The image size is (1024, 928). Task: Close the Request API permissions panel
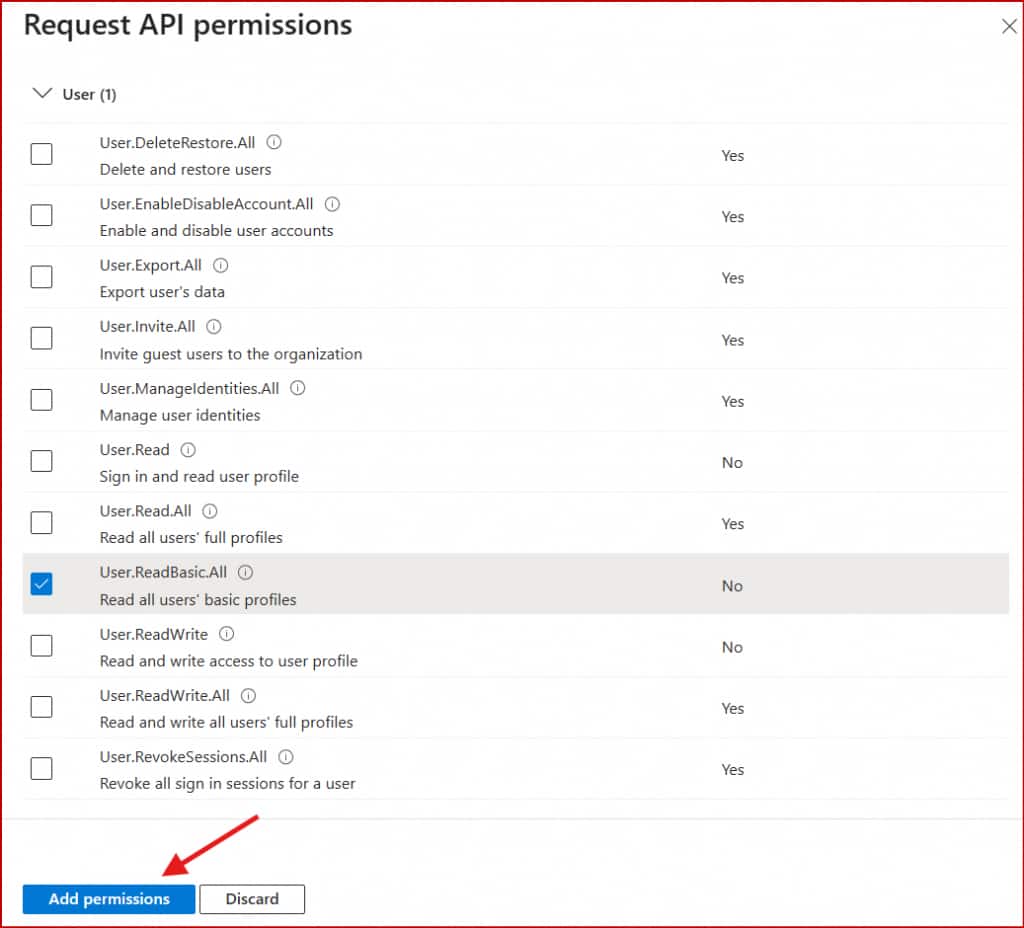pos(1009,27)
